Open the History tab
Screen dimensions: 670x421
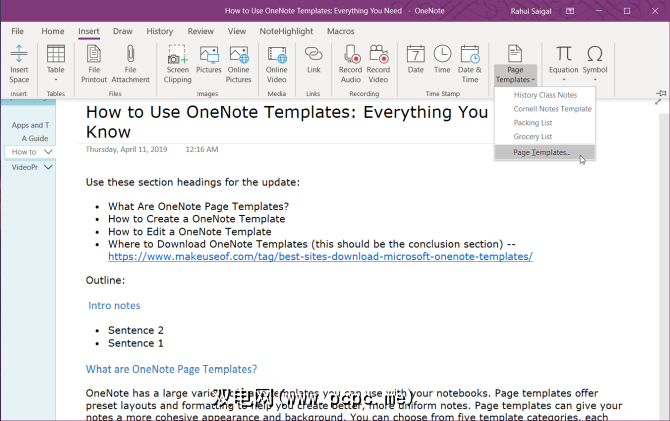coord(159,31)
